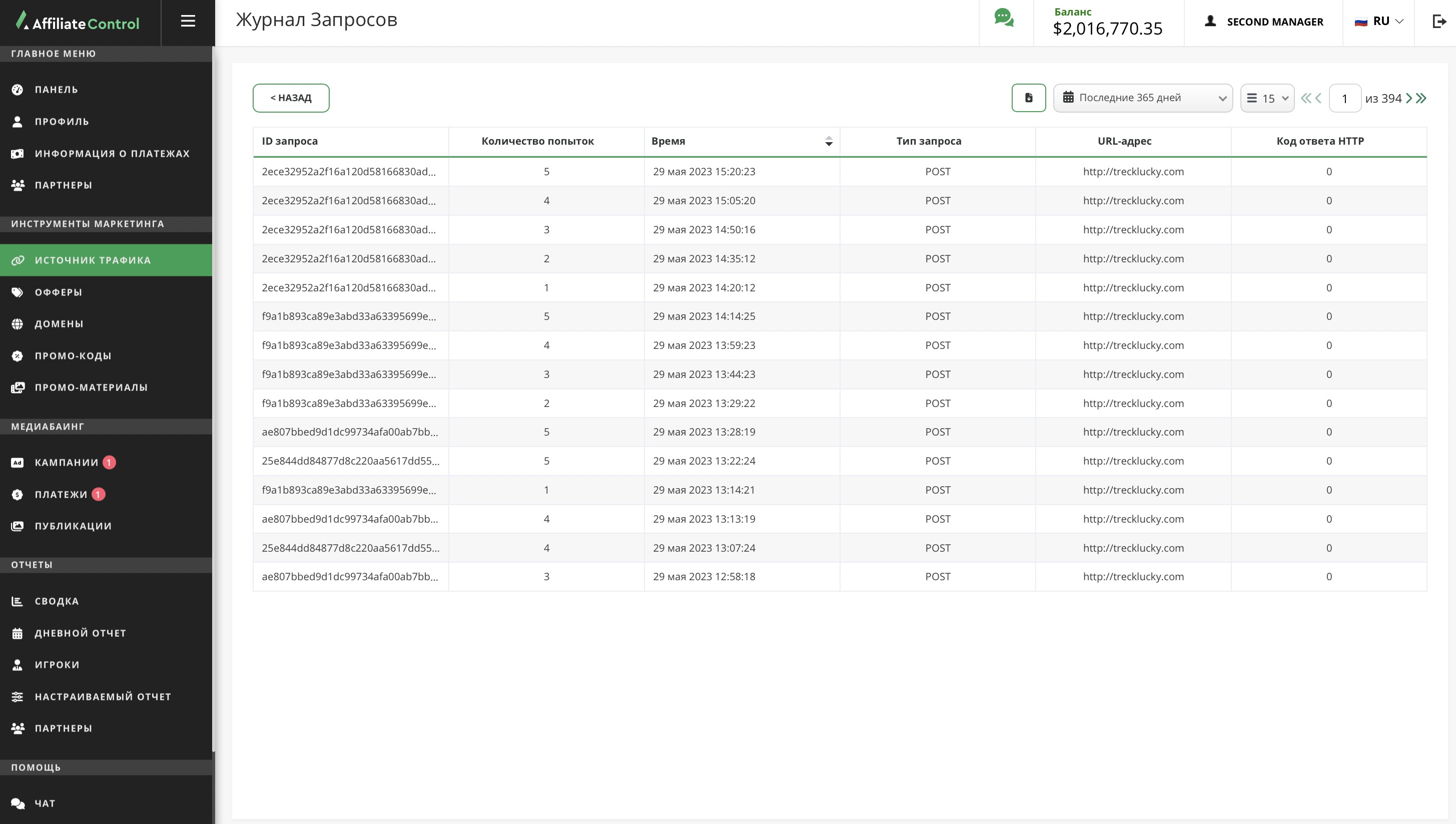Click the export file icon button
The image size is (1456, 824).
pos(1028,98)
